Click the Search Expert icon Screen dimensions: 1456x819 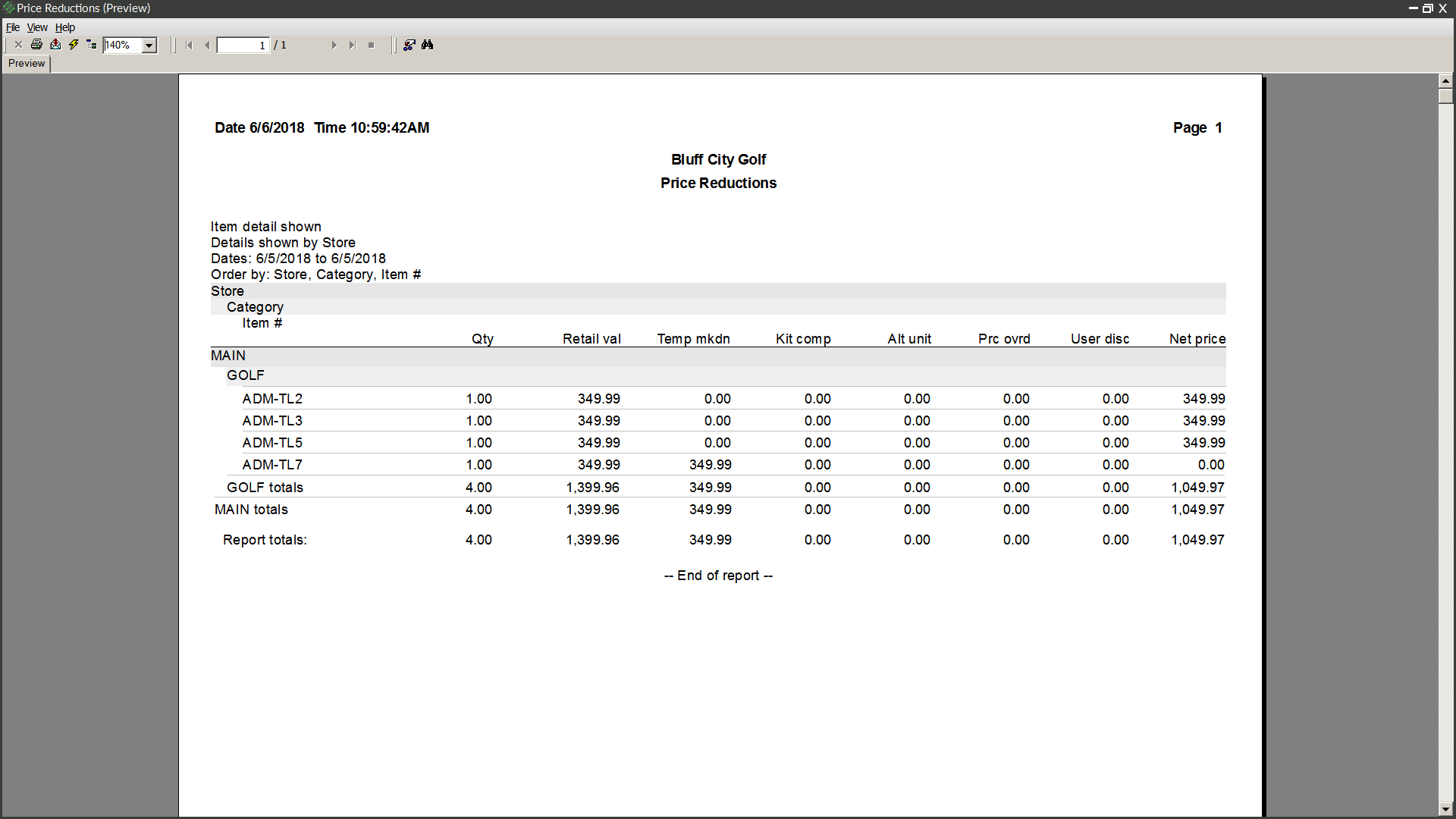pyautogui.click(x=409, y=45)
